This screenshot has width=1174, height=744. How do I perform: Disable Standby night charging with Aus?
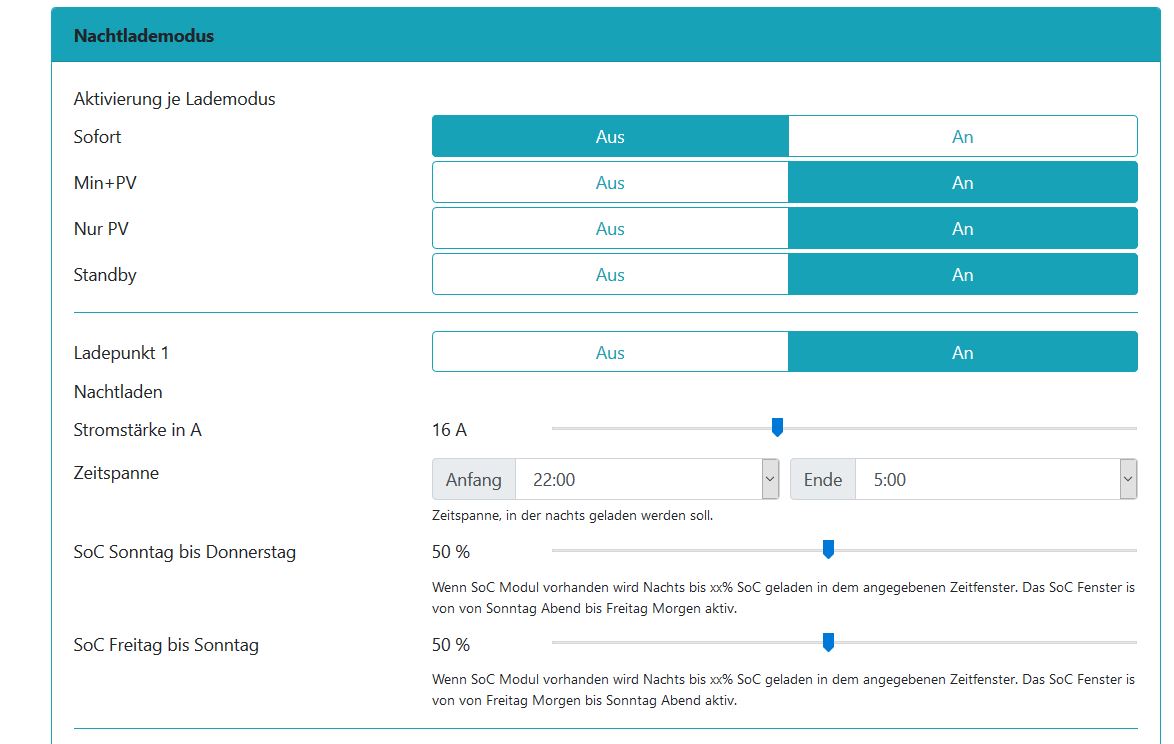(610, 275)
